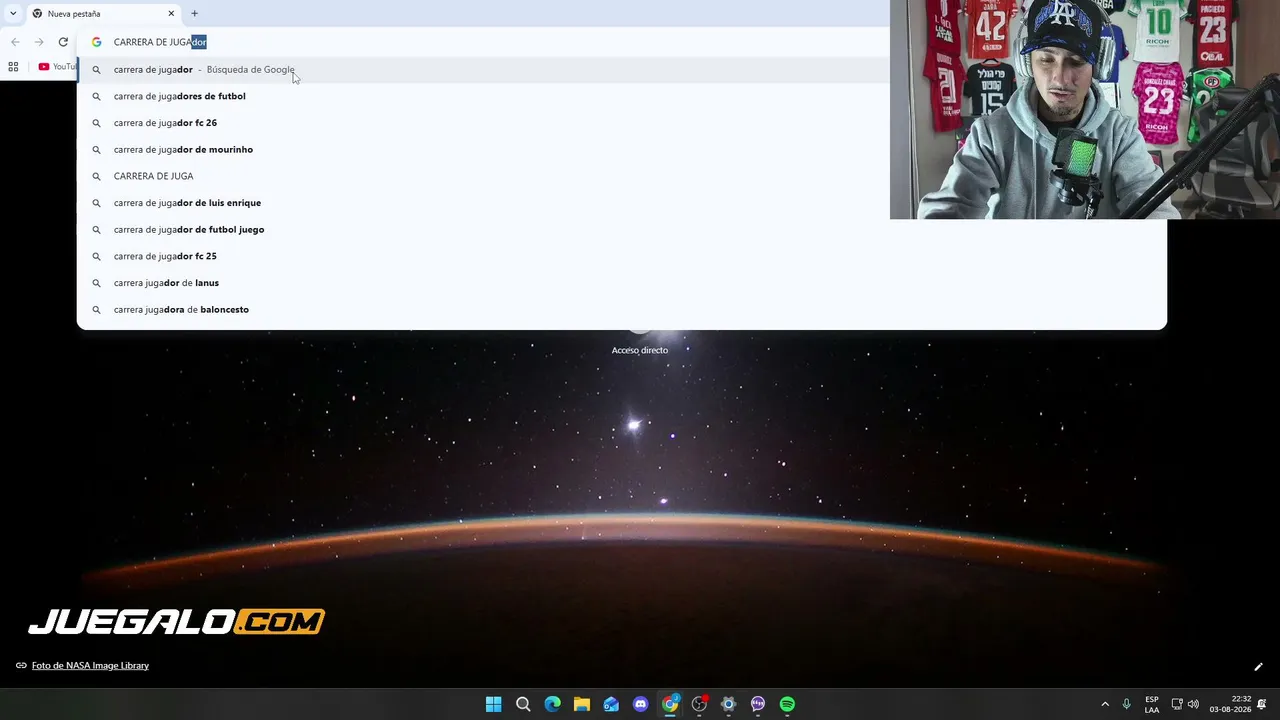Click 'carrera jugadora de baloncesto' suggestion
The image size is (1280, 720).
622,310
